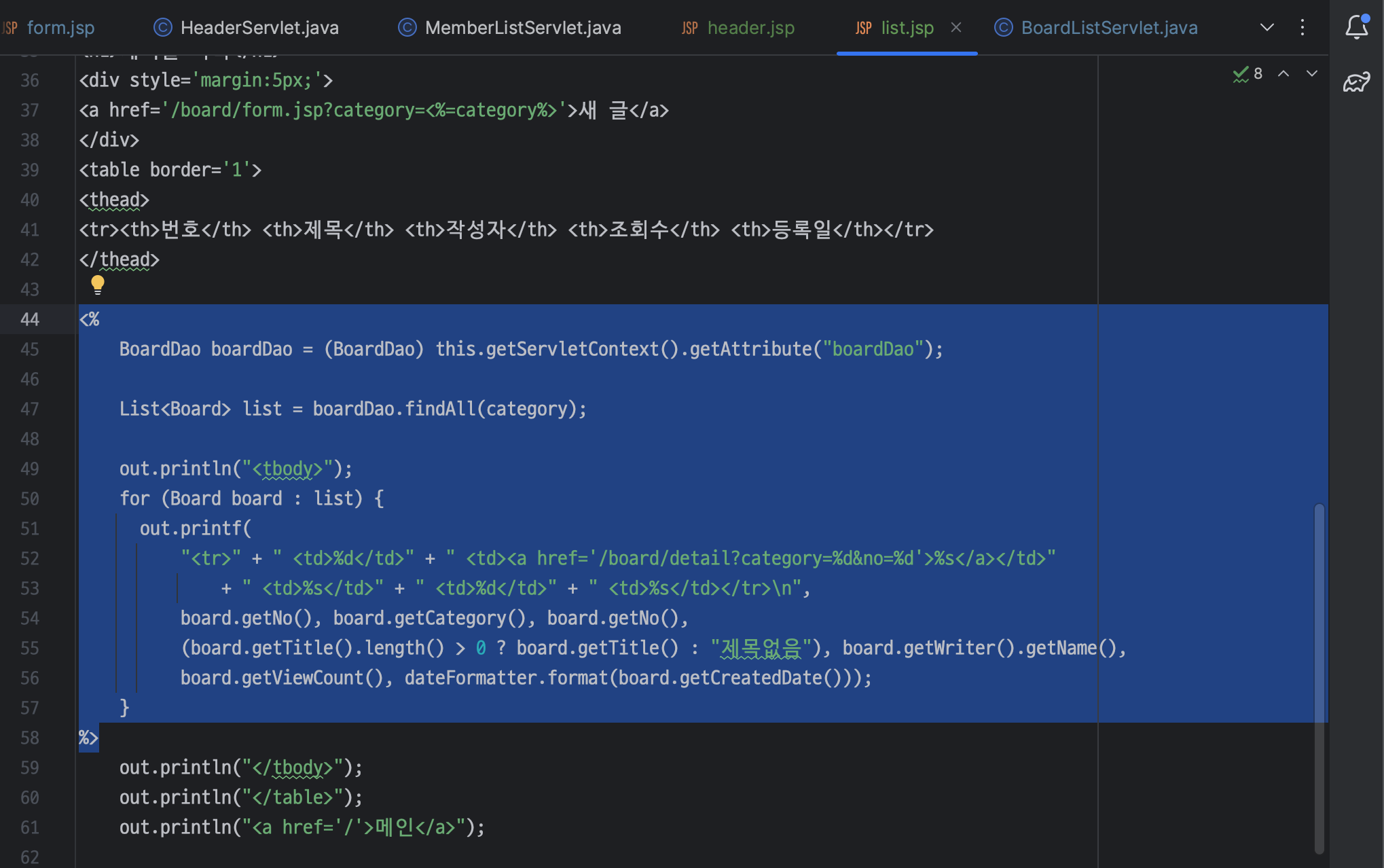Image resolution: width=1384 pixels, height=868 pixels.
Task: Place cursor in the findAll(category) line
Action: point(440,409)
